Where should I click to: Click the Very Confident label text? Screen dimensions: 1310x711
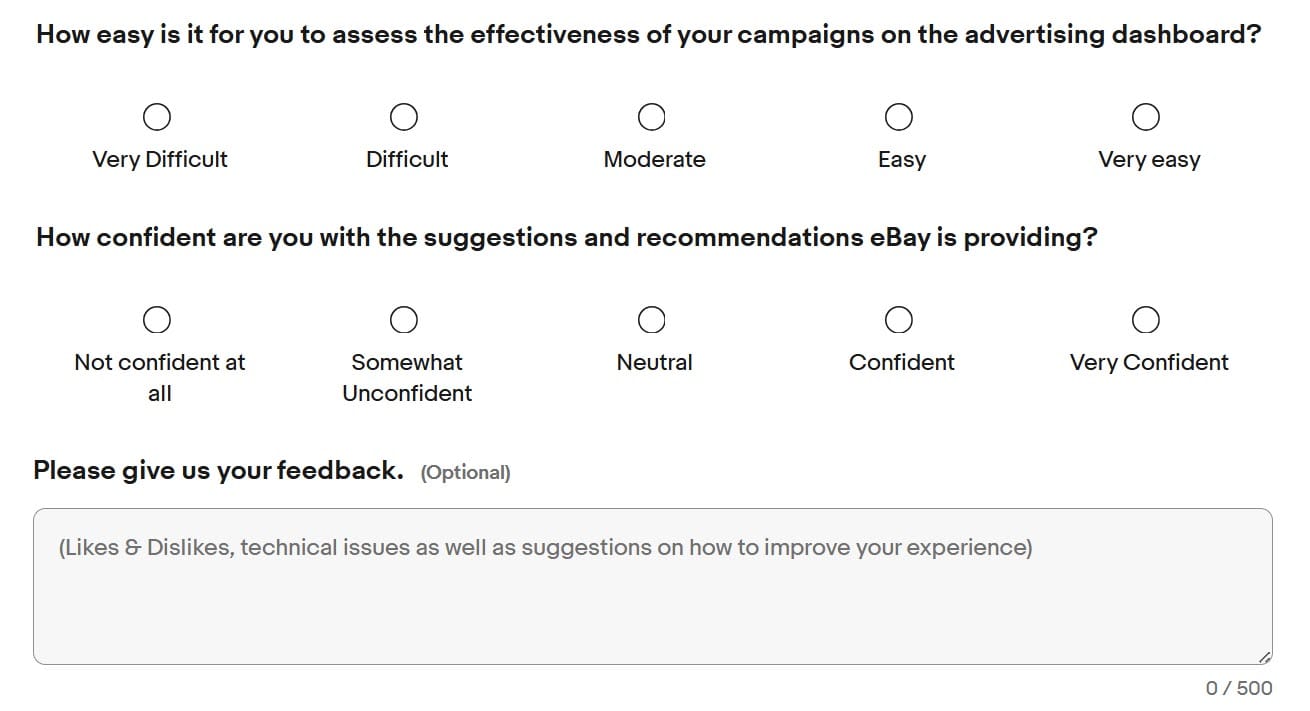pyautogui.click(x=1149, y=362)
